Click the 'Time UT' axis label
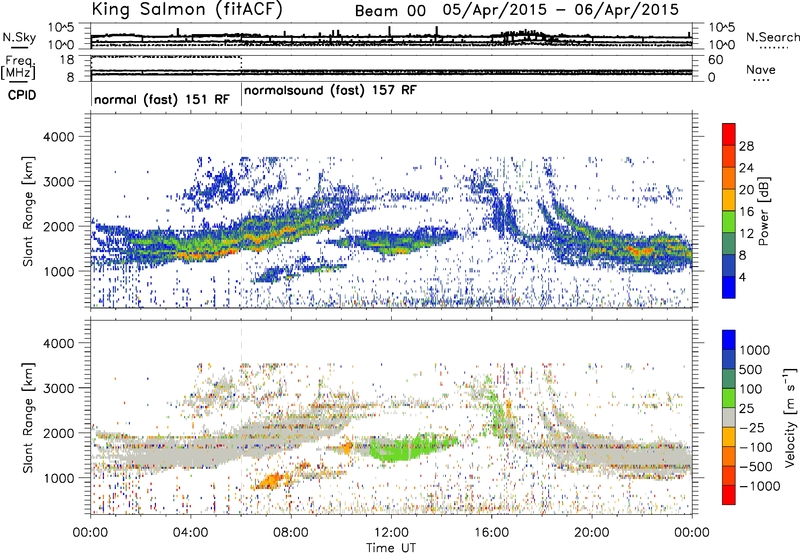This screenshot has height=554, width=800. pyautogui.click(x=391, y=548)
